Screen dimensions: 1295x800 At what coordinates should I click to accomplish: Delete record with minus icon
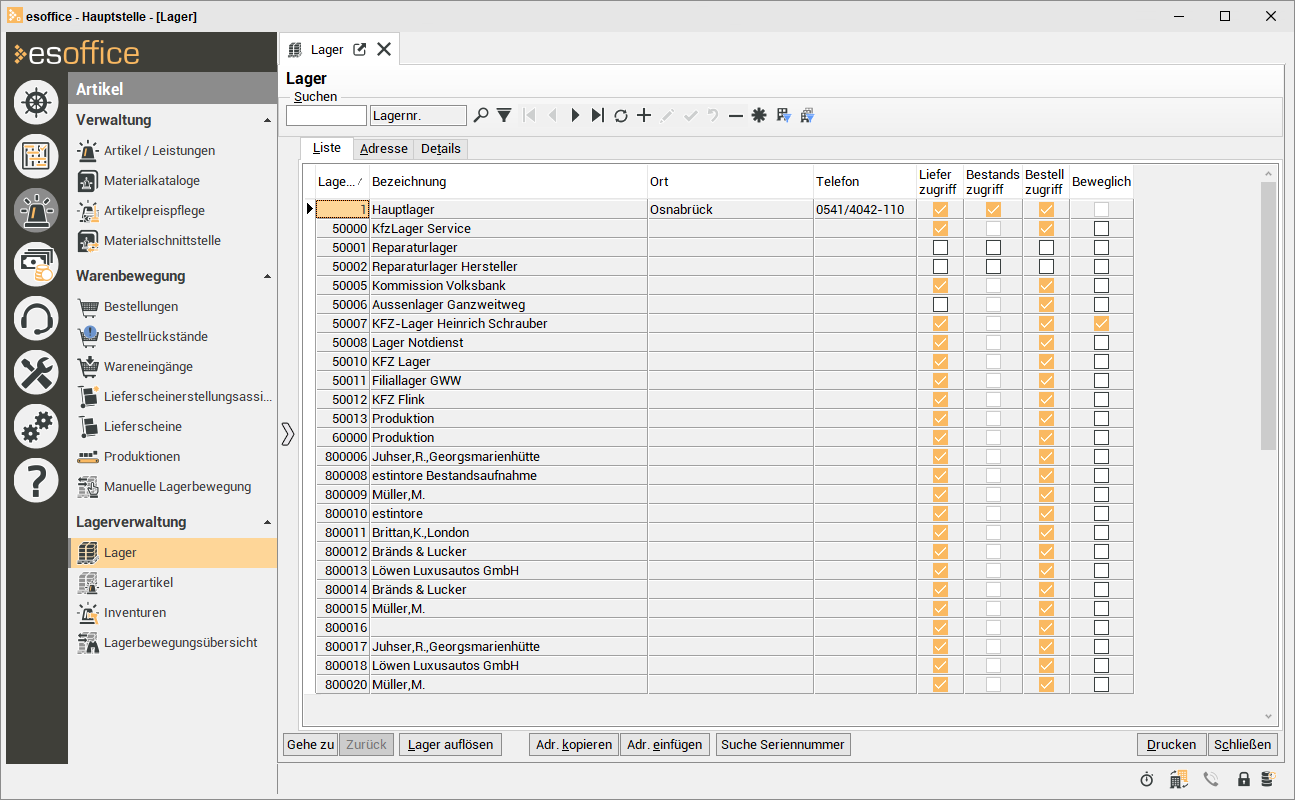736,116
